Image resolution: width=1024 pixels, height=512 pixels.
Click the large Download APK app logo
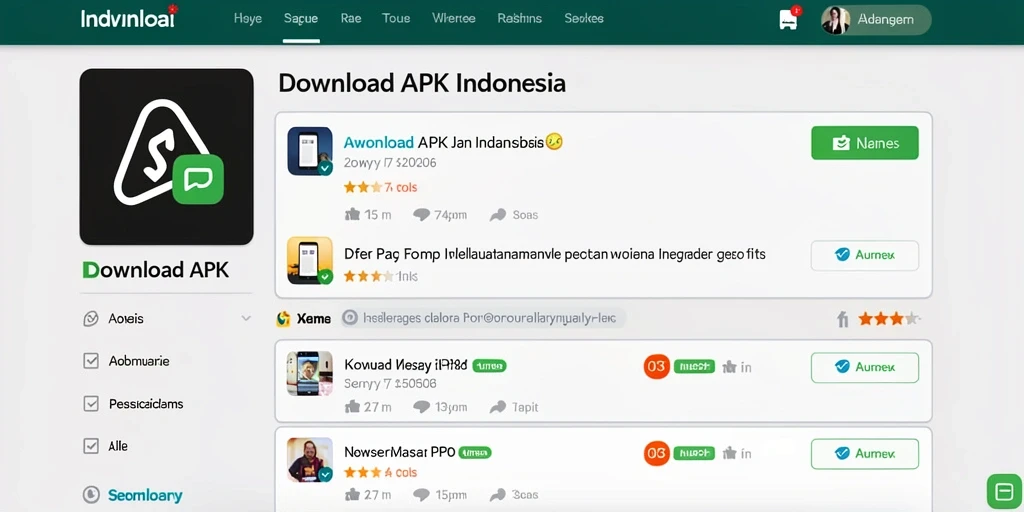pyautogui.click(x=167, y=157)
